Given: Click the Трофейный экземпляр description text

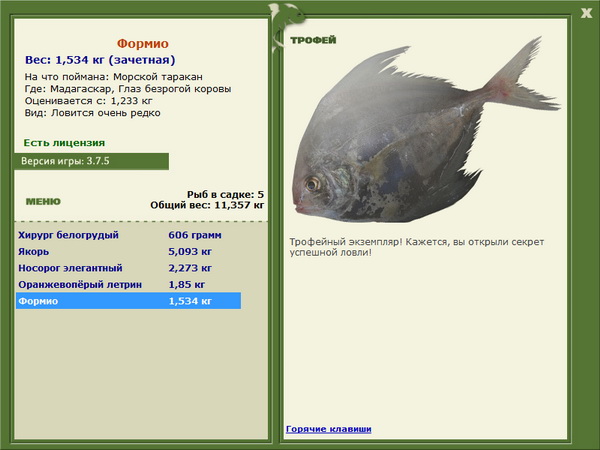Looking at the screenshot, I should coord(417,247).
